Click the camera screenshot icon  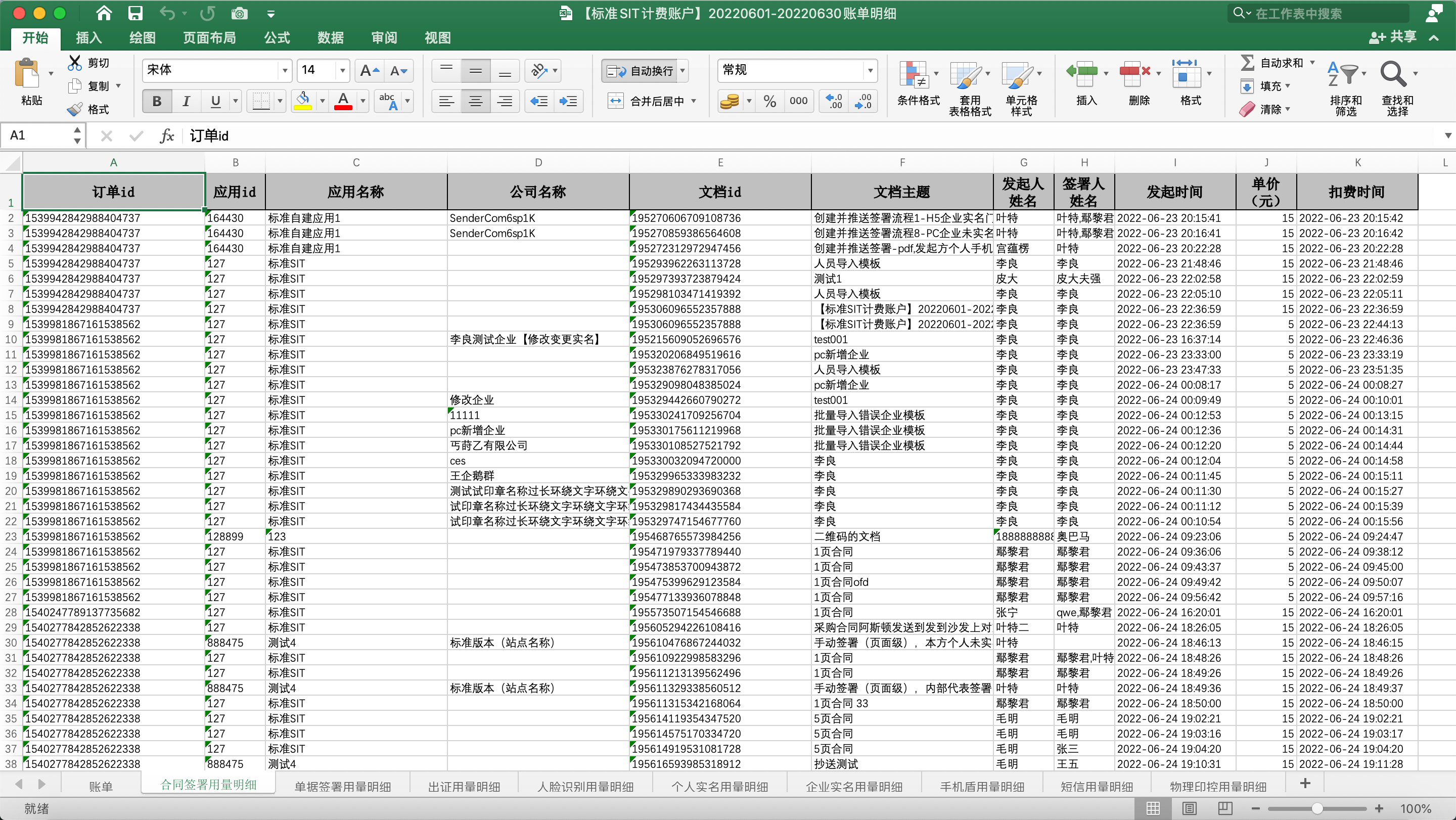[240, 13]
